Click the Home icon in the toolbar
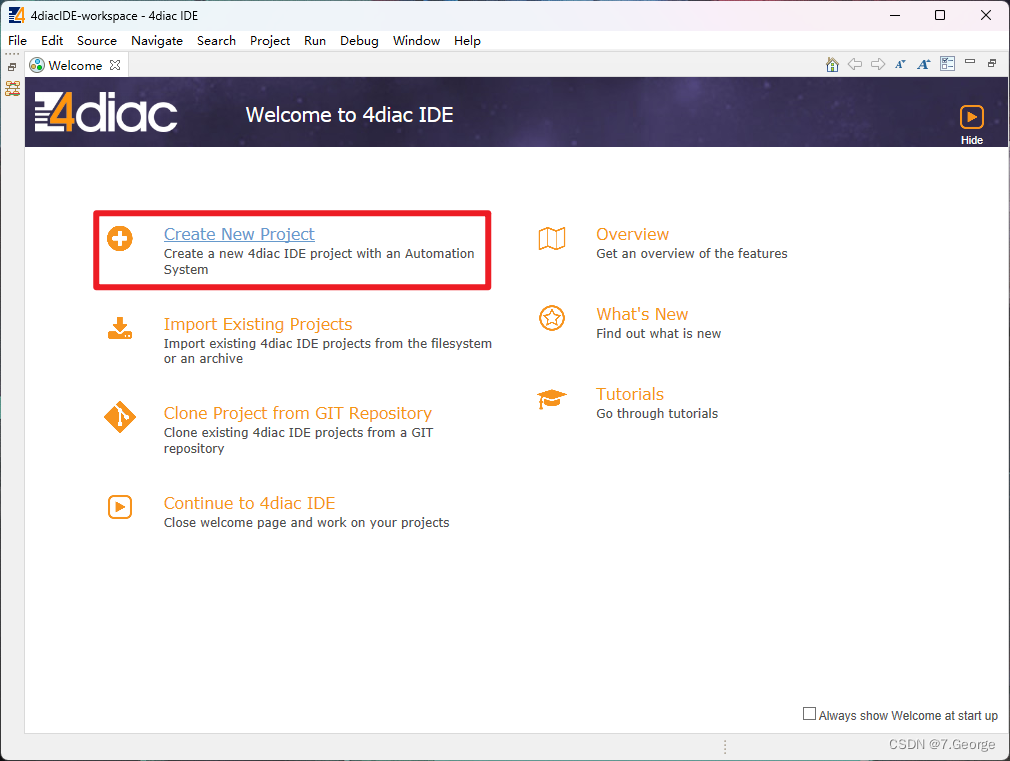 [x=832, y=63]
